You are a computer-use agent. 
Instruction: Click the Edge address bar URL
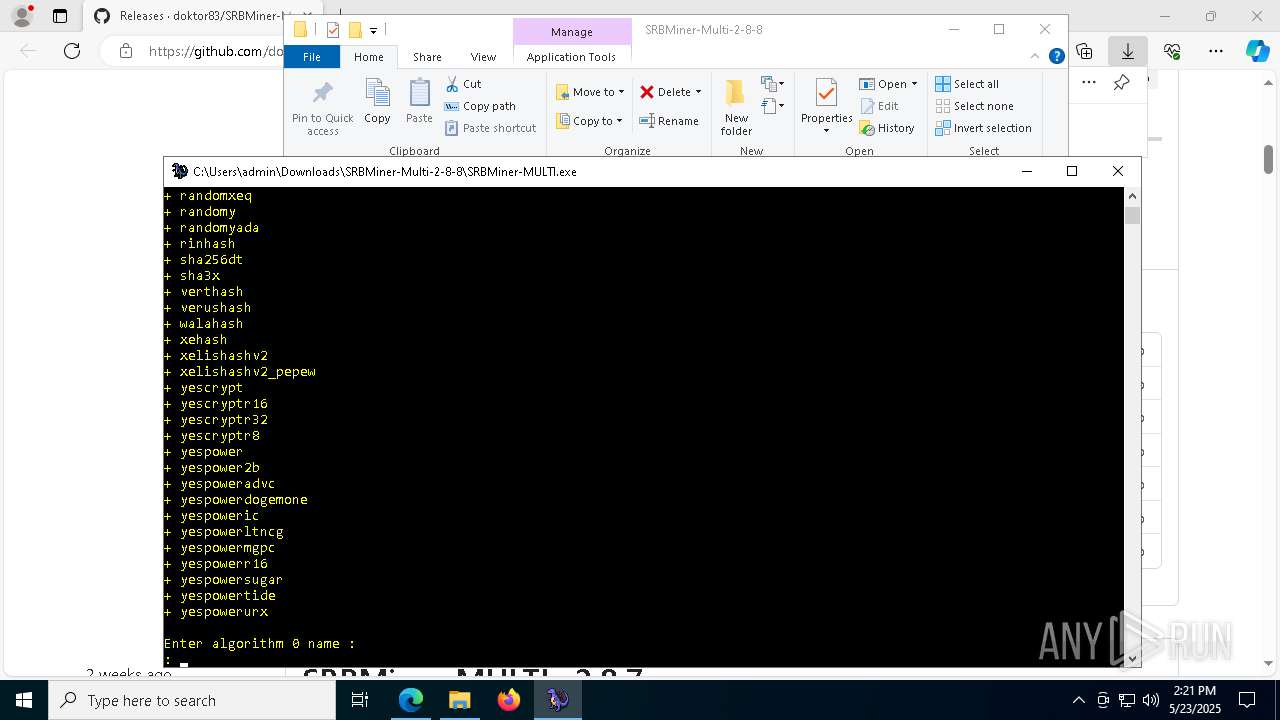(215, 51)
